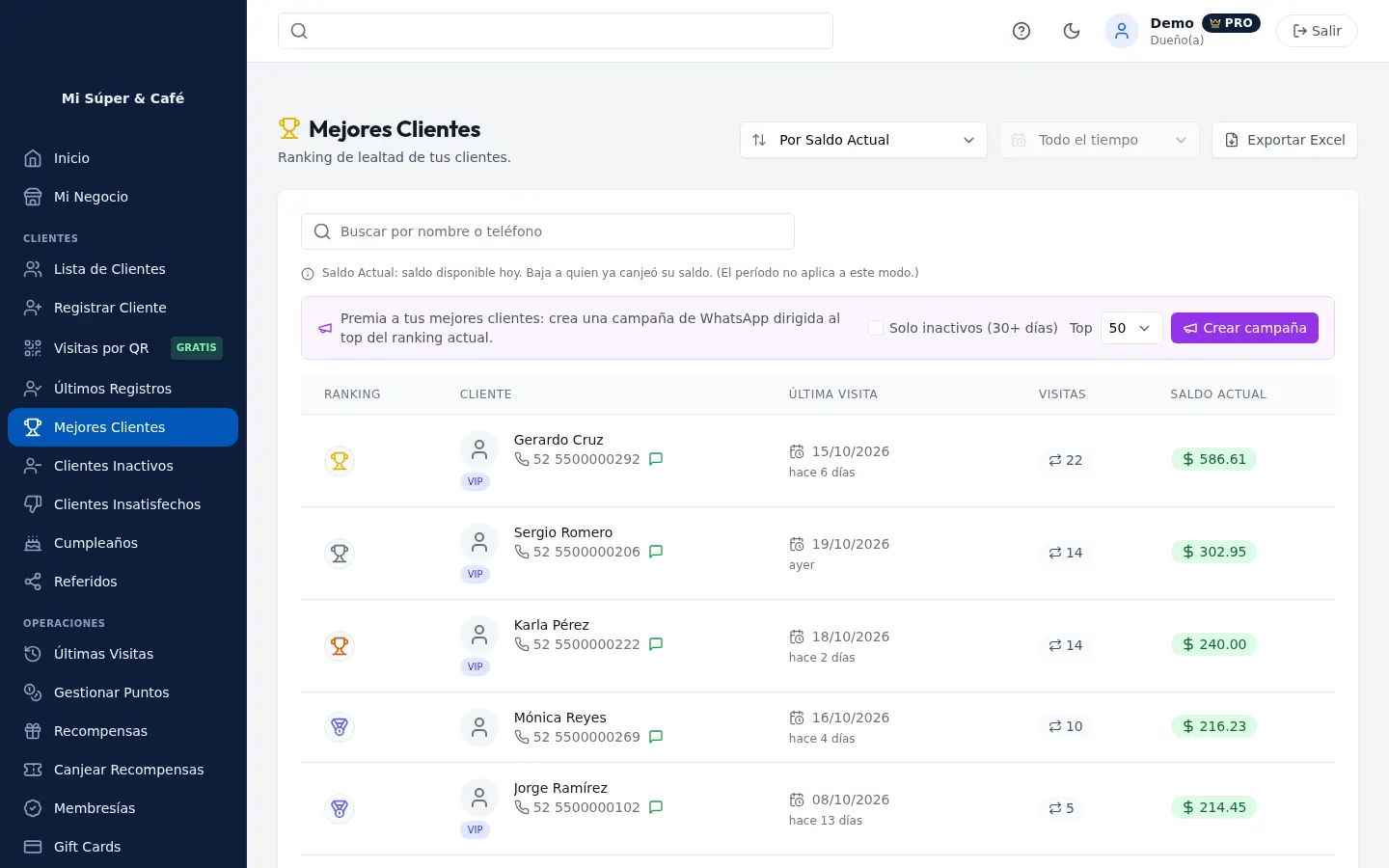Click the Salir logout button

pyautogui.click(x=1317, y=31)
